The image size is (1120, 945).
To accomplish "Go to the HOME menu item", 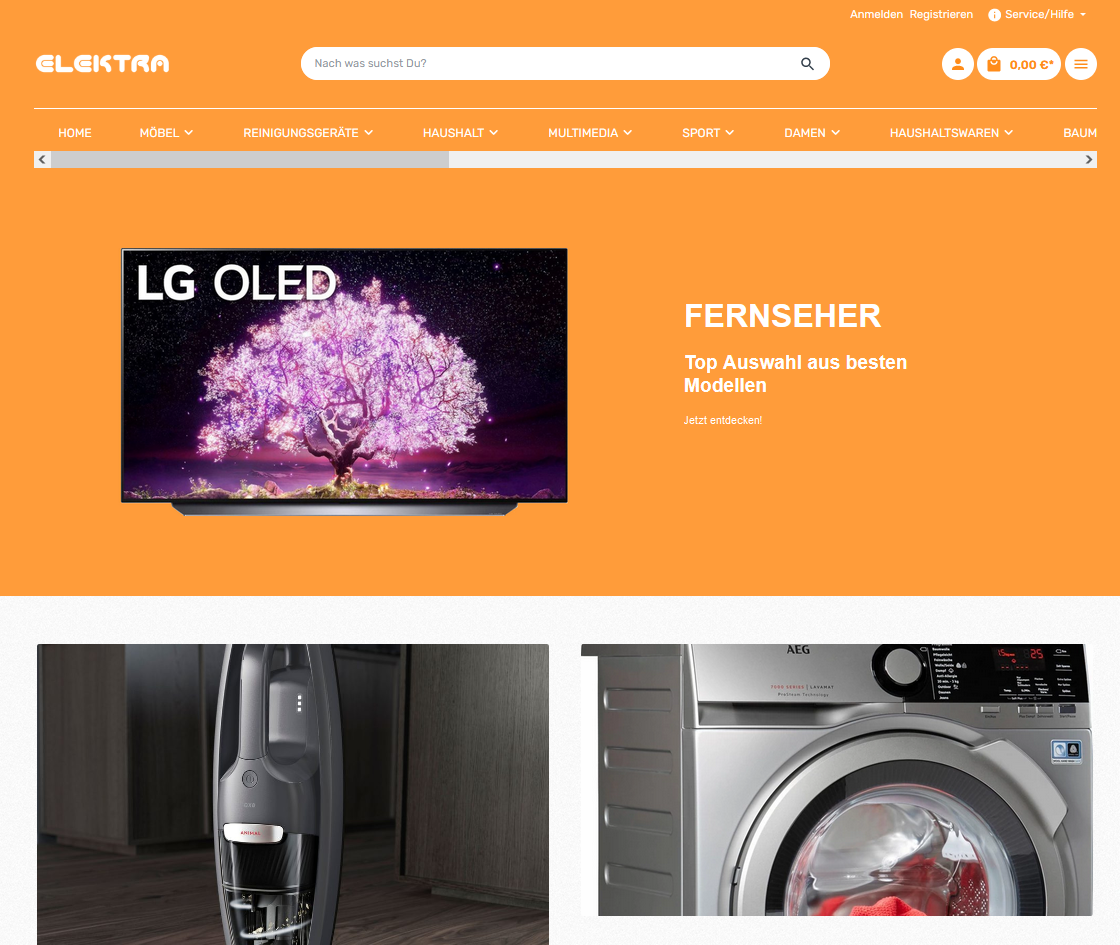I will point(75,133).
